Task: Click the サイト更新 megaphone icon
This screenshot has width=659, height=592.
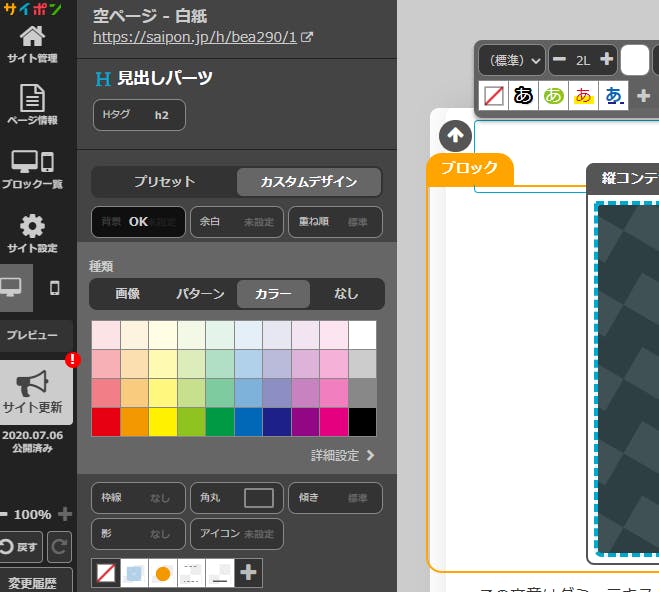Action: [x=33, y=382]
